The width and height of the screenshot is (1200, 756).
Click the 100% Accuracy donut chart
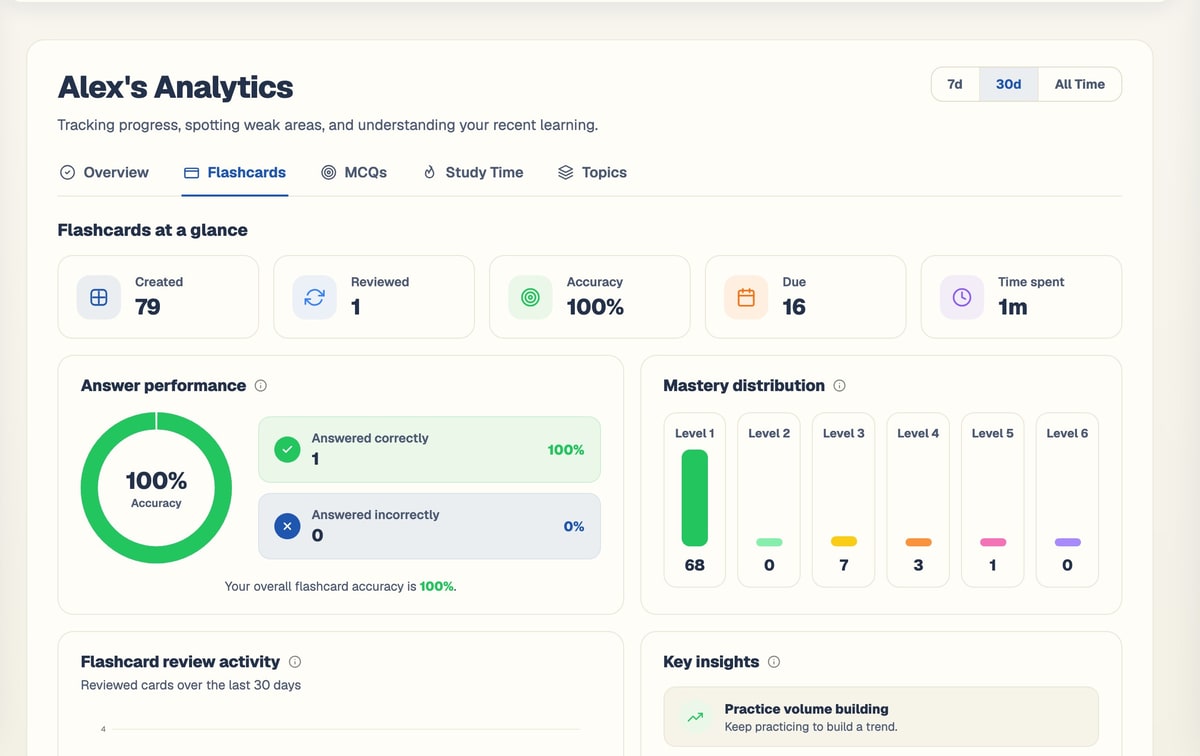click(156, 487)
